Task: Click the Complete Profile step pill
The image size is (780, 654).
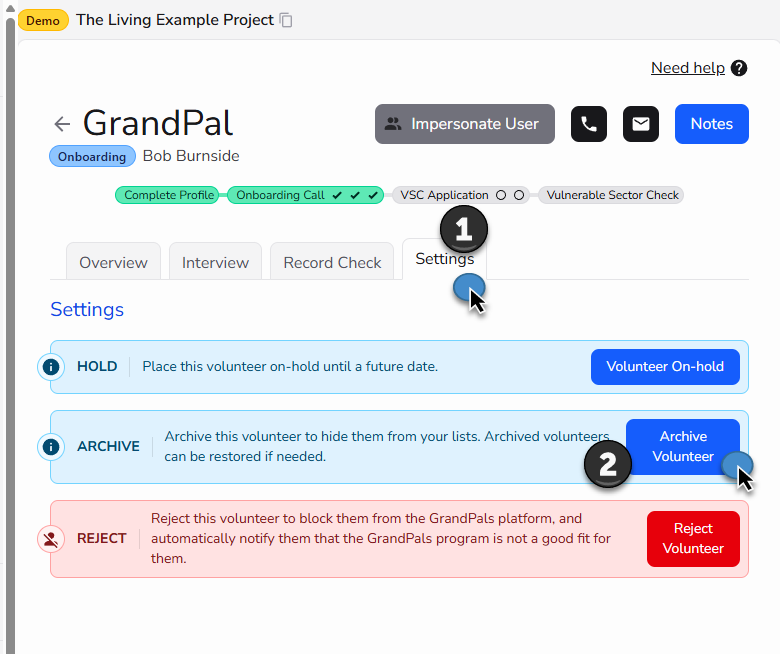Action: 169,195
